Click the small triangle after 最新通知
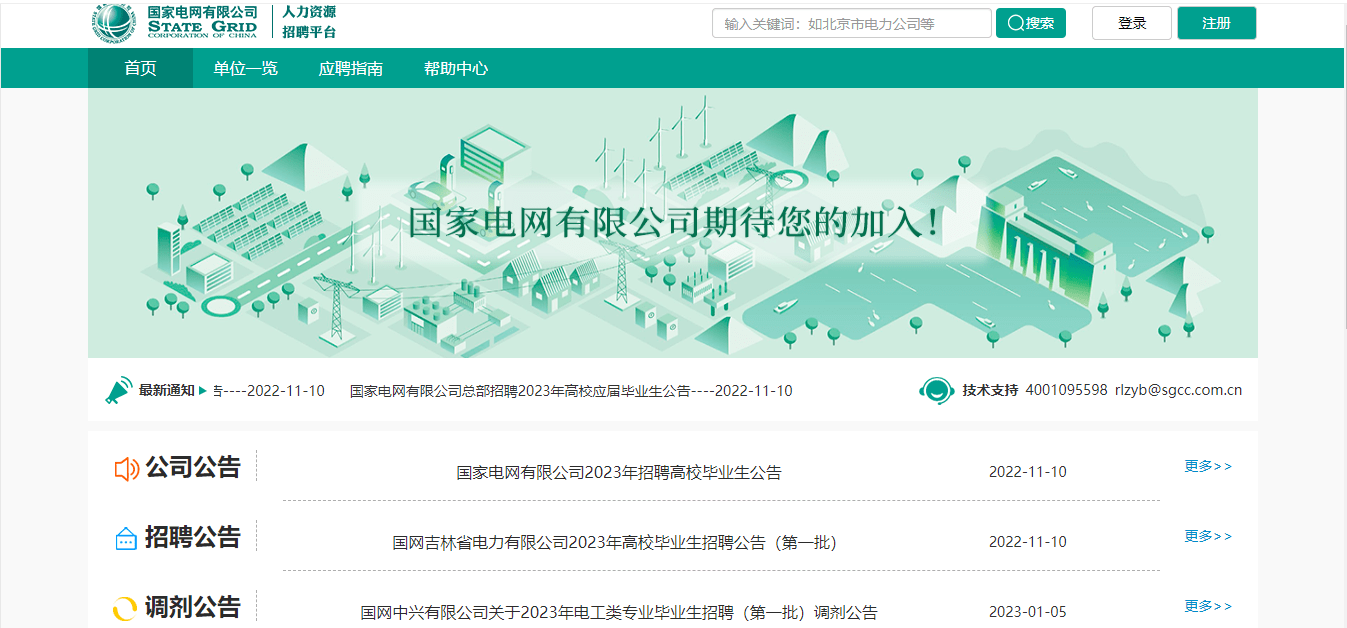The height and width of the screenshot is (628, 1347). coord(203,391)
